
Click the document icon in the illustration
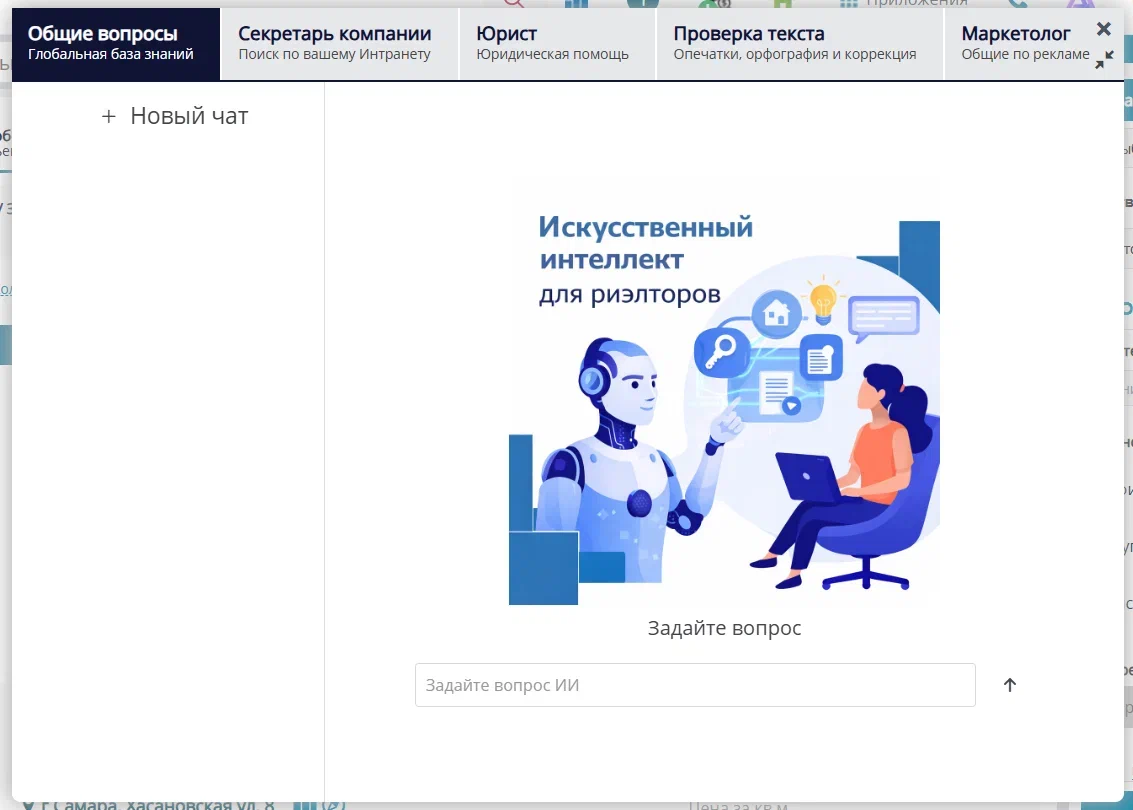pyautogui.click(x=820, y=357)
